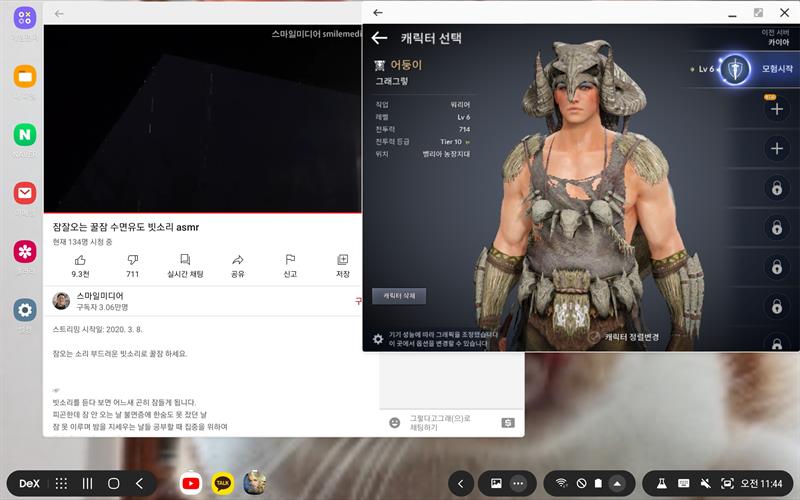
Task: Select the third locked character slot
Action: click(777, 267)
